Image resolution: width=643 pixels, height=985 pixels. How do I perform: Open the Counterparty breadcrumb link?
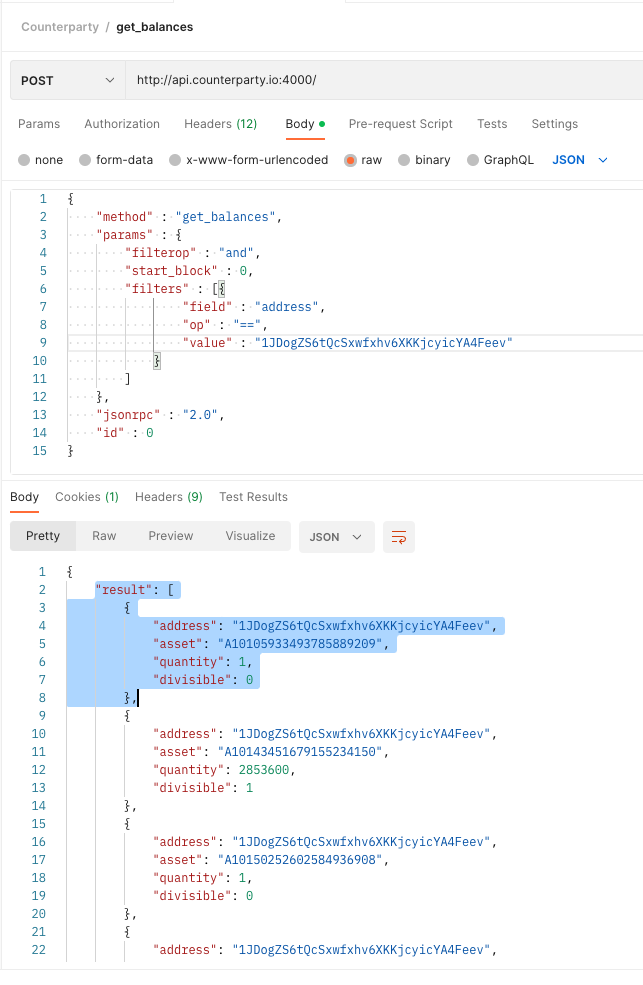[x=60, y=27]
